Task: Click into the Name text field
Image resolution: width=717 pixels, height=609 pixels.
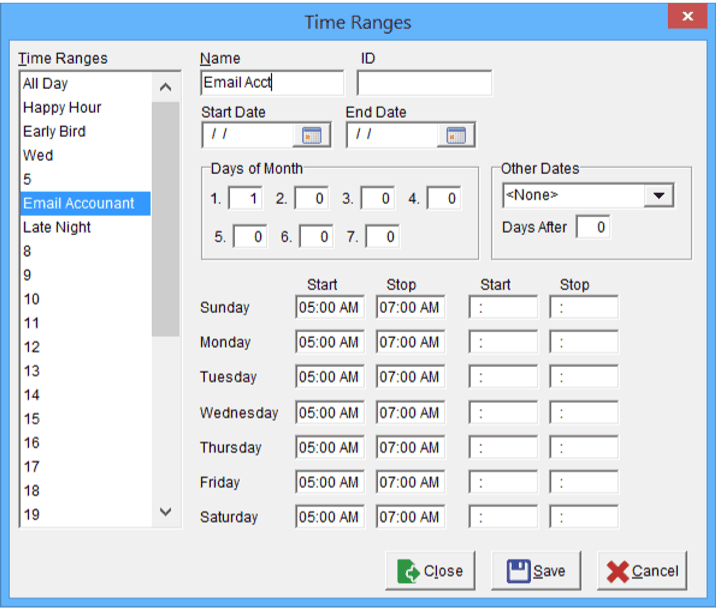Action: click(x=271, y=83)
